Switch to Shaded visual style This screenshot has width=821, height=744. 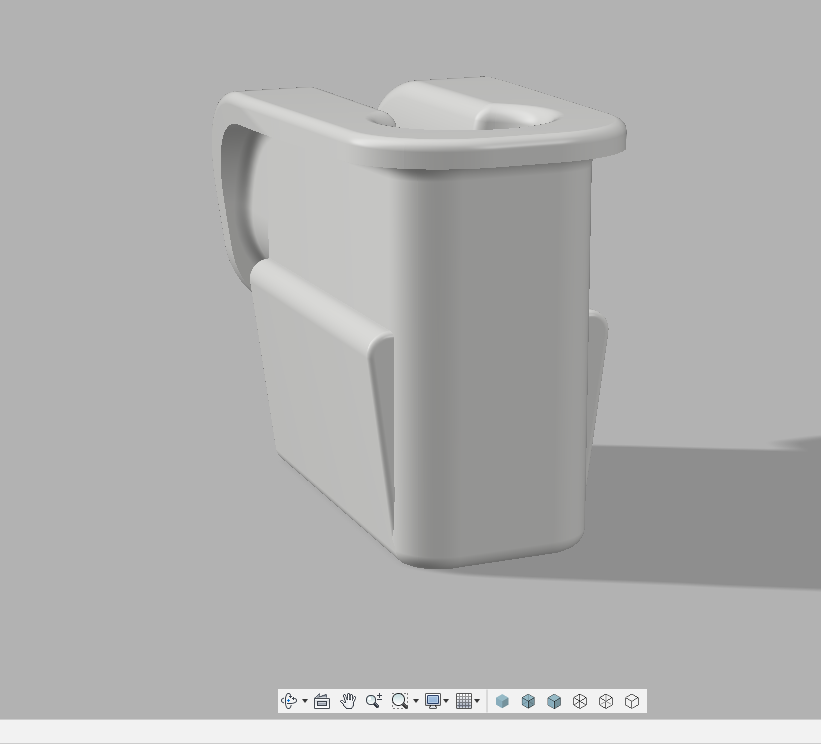coord(502,701)
